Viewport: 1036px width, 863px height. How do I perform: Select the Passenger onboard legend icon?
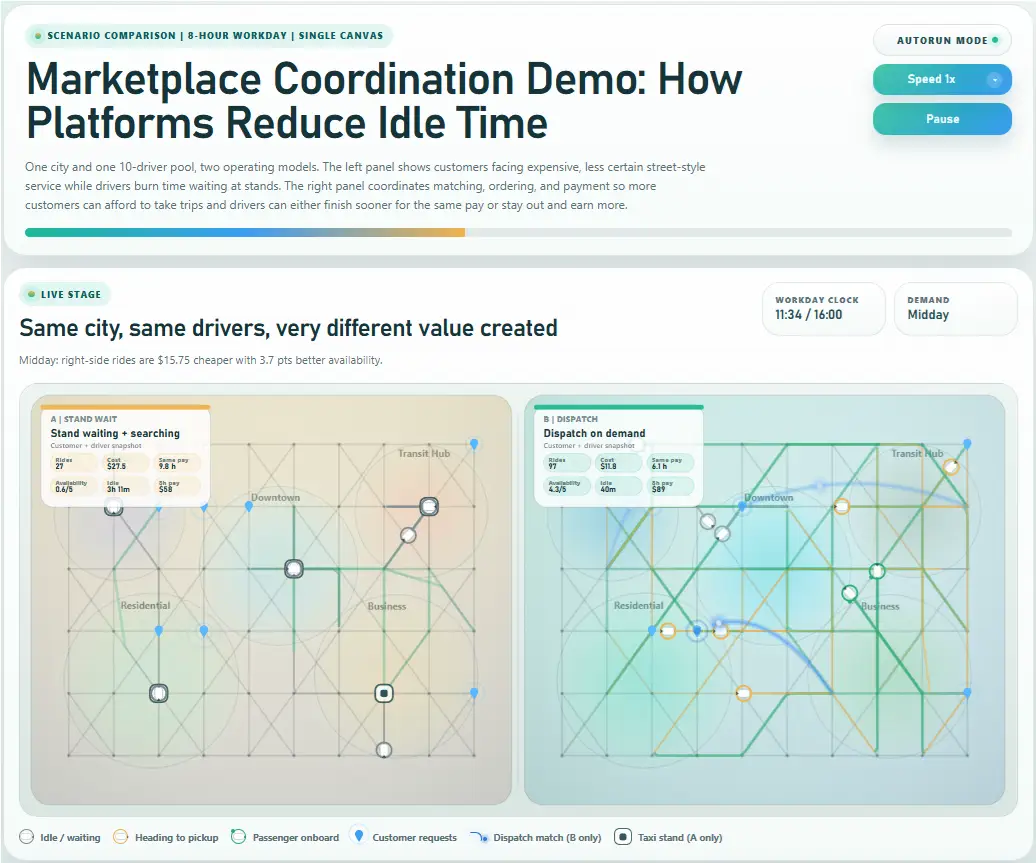coord(240,837)
